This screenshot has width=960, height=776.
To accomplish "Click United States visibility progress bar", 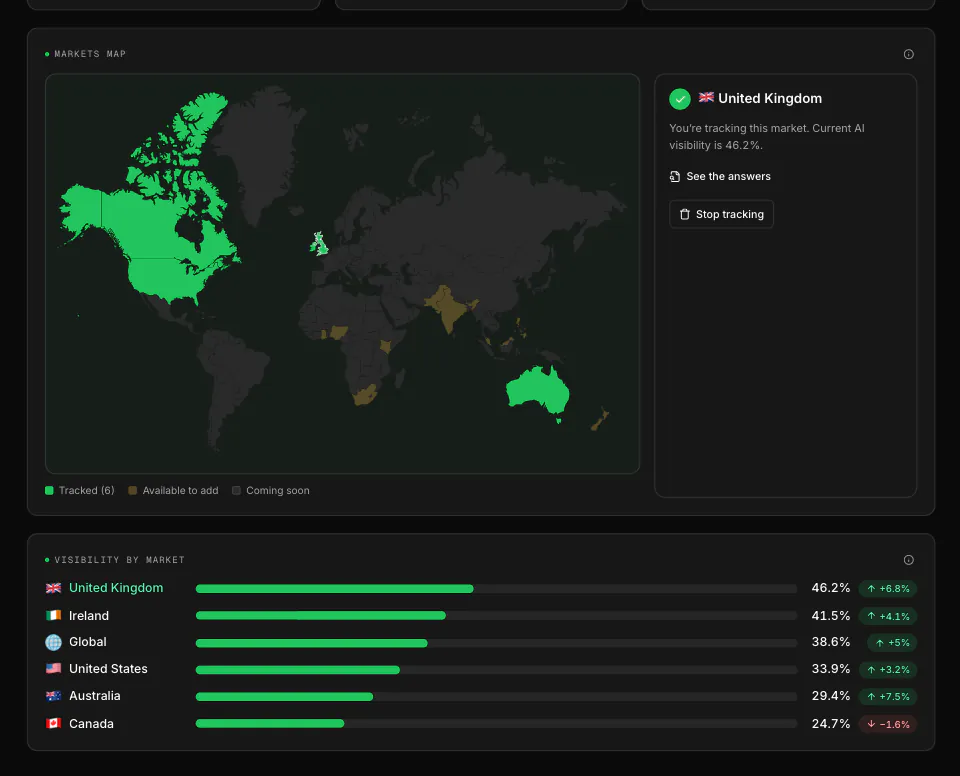I will tap(496, 669).
